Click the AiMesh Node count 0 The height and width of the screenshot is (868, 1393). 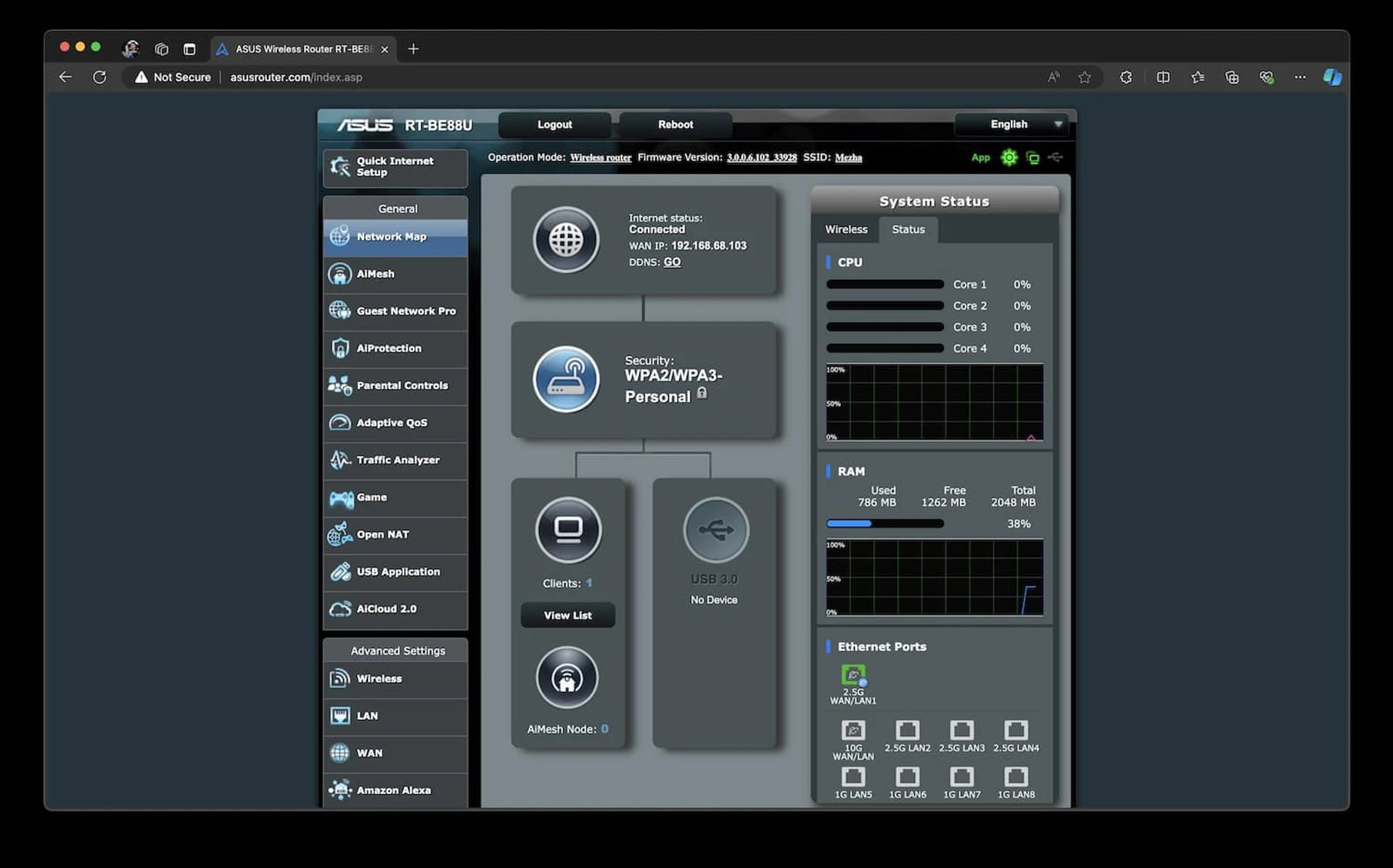click(x=604, y=729)
